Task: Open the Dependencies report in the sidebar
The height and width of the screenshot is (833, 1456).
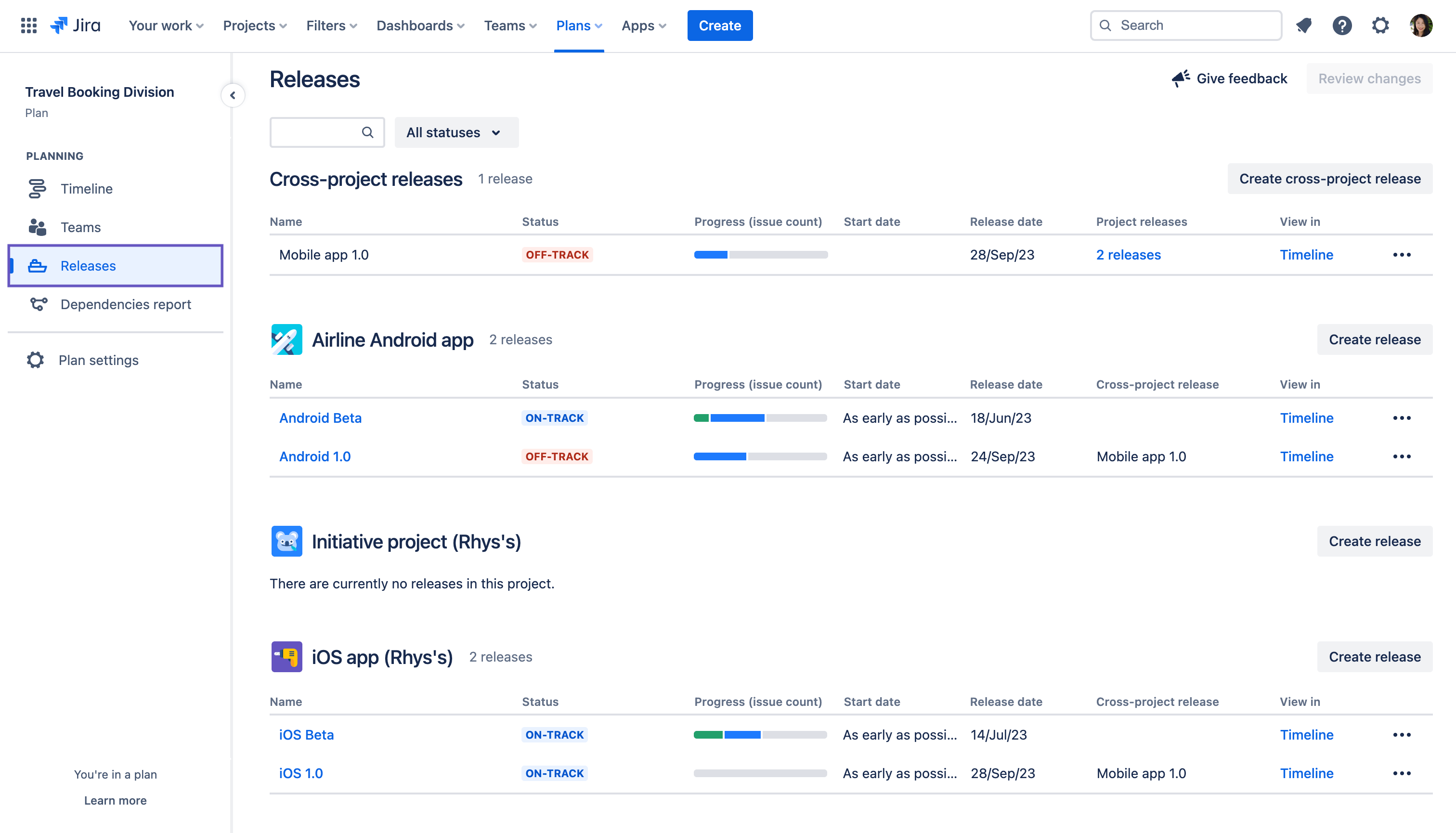Action: [126, 304]
